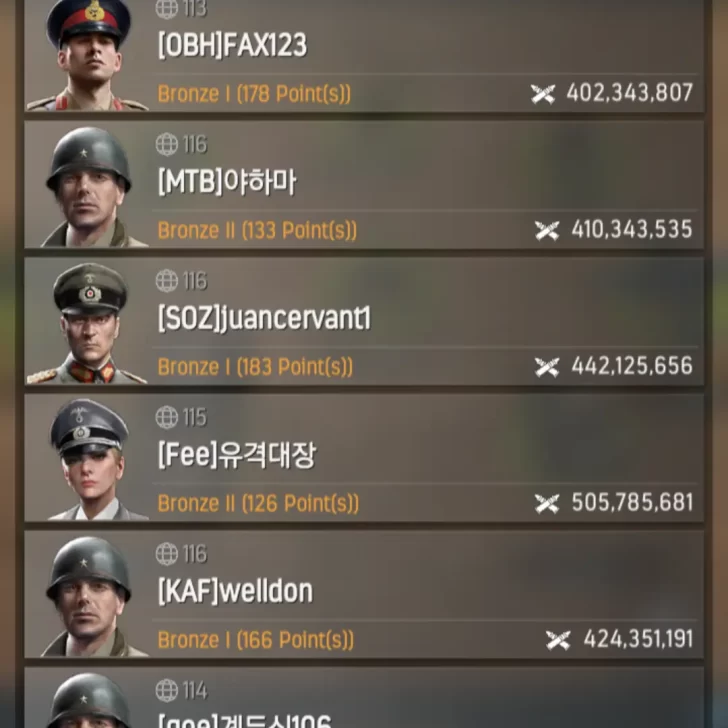Screen dimensions: 728x728
Task: Tap the globe icon beside server 115
Action: pyautogui.click(x=167, y=417)
